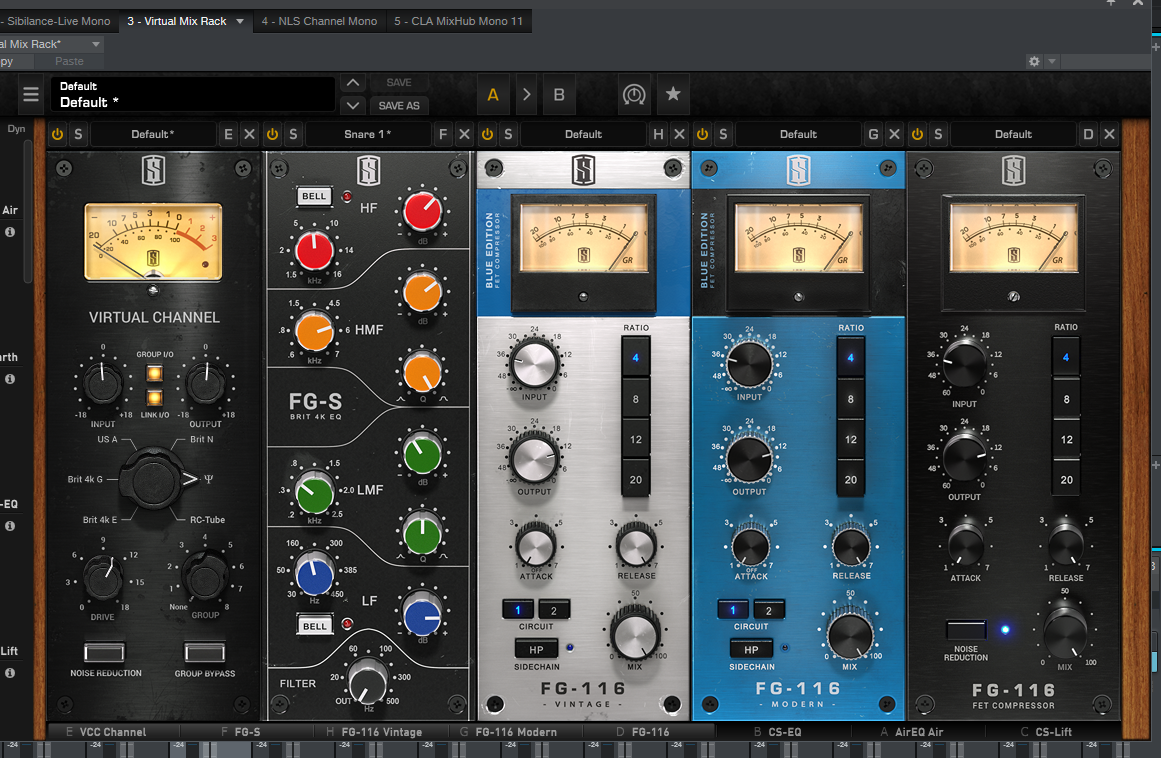The width and height of the screenshot is (1161, 758).
Task: Remove the FG-116 Modern module via X
Action: (x=894, y=134)
